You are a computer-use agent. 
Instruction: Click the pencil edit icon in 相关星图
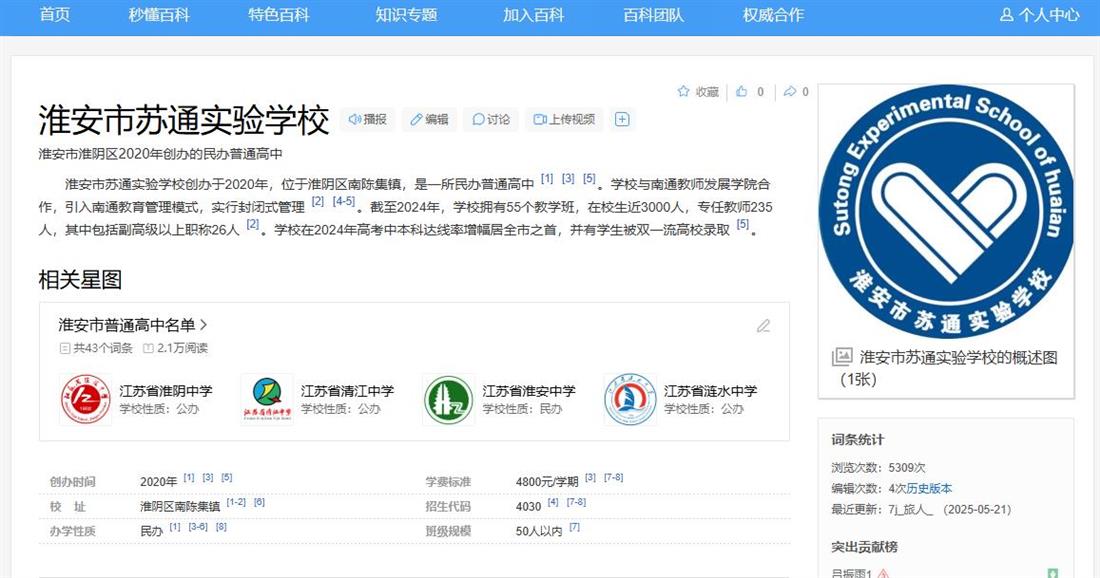(x=763, y=325)
